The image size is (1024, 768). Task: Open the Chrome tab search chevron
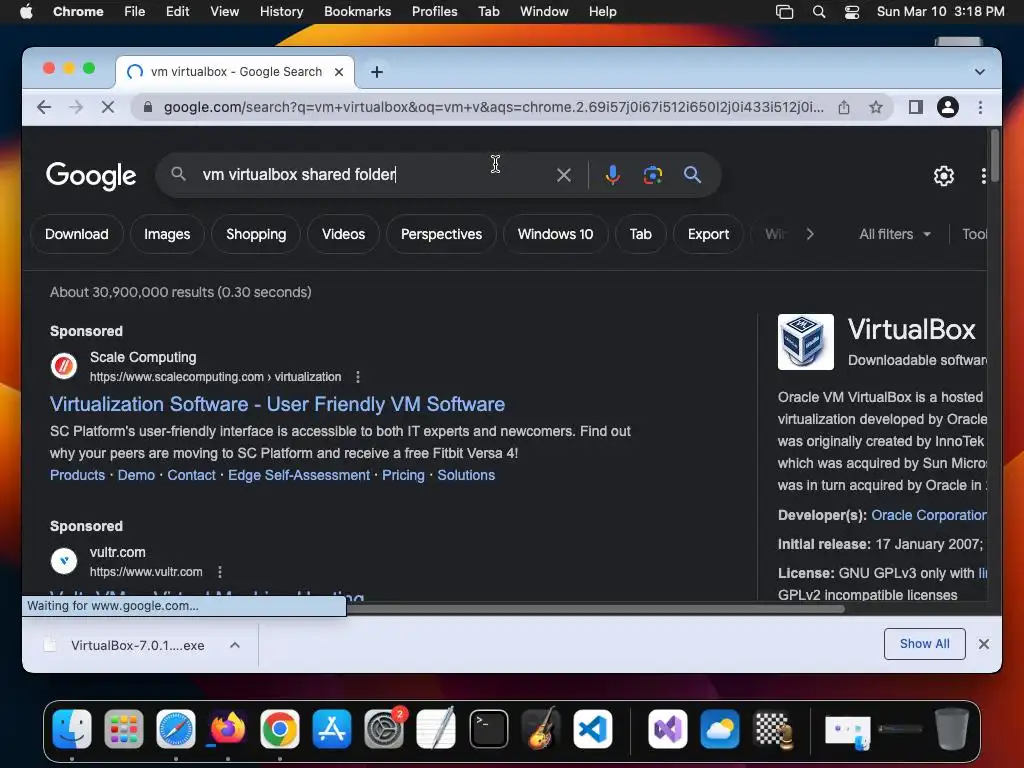pyautogui.click(x=979, y=72)
